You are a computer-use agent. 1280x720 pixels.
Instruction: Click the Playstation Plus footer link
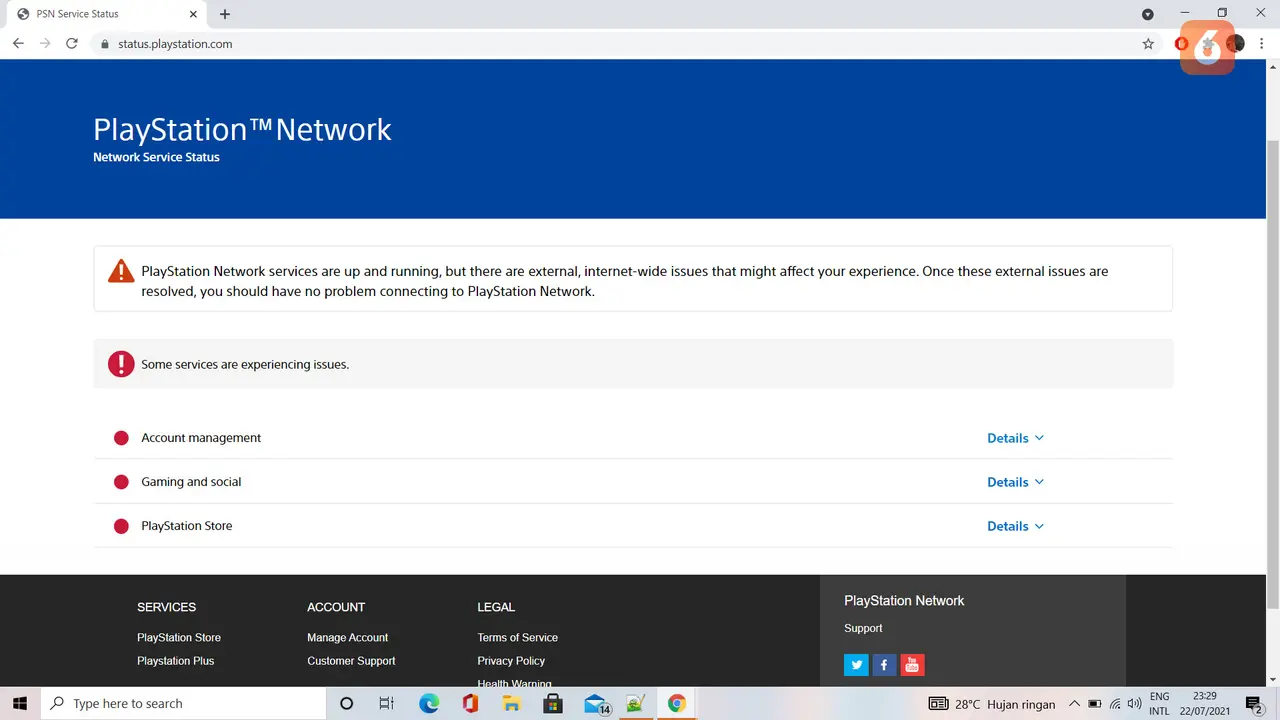click(176, 661)
